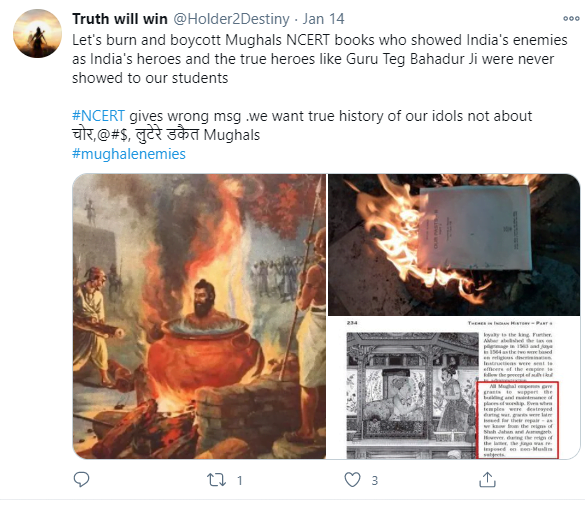Screen dimensions: 585x510
Task: Open the Truth will win profile avatar
Action: (x=37, y=34)
